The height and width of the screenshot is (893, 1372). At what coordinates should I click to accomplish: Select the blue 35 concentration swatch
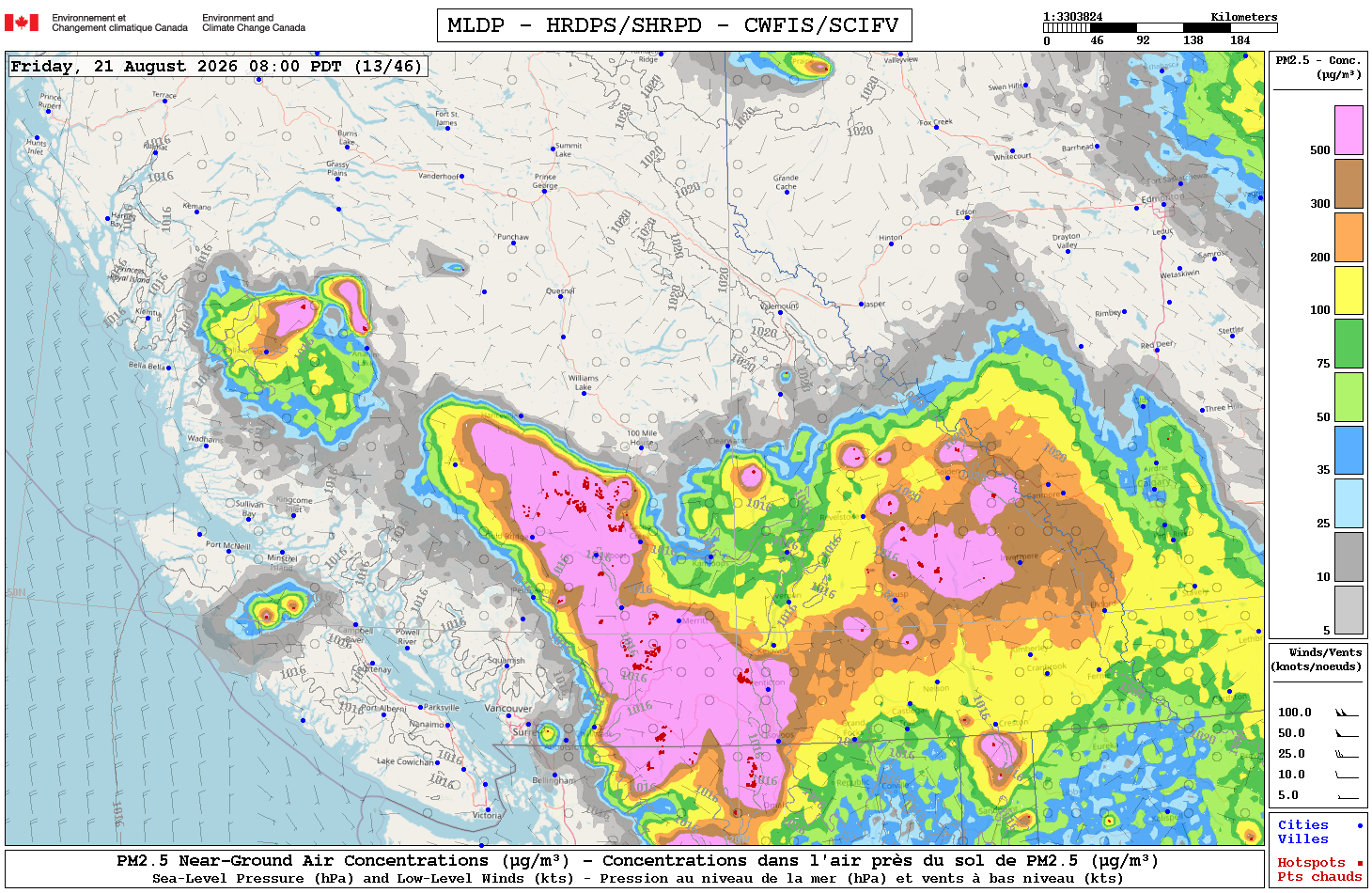tap(1349, 450)
